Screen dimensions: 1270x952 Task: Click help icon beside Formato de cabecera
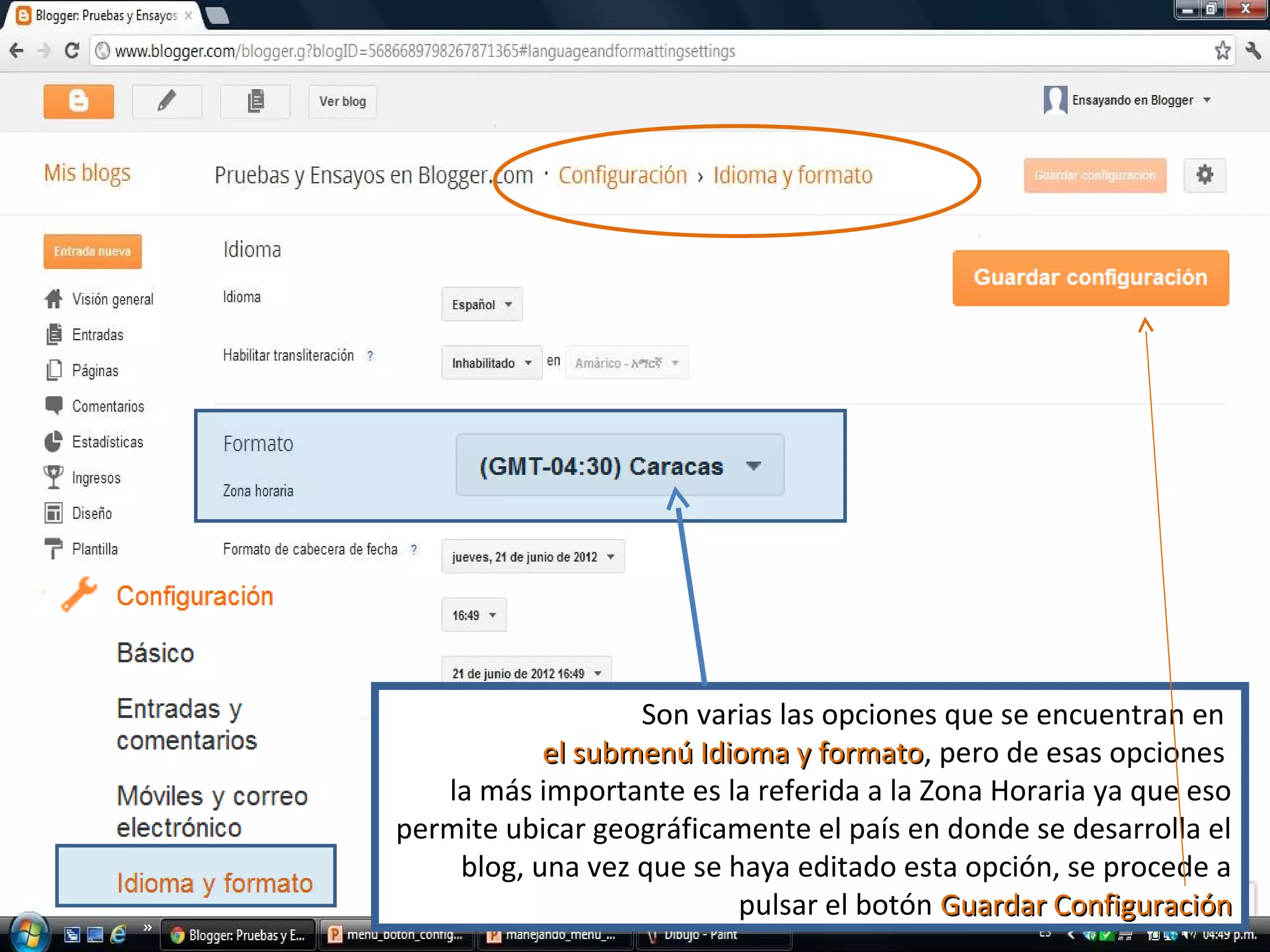pyautogui.click(x=414, y=550)
